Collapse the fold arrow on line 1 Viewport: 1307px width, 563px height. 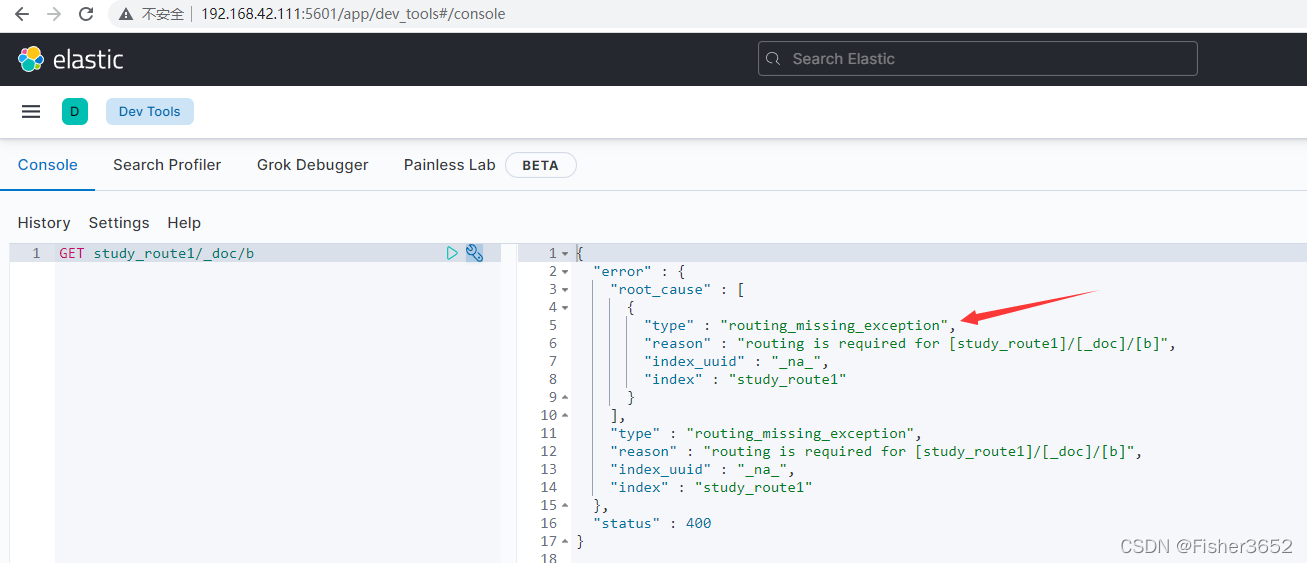[565, 254]
